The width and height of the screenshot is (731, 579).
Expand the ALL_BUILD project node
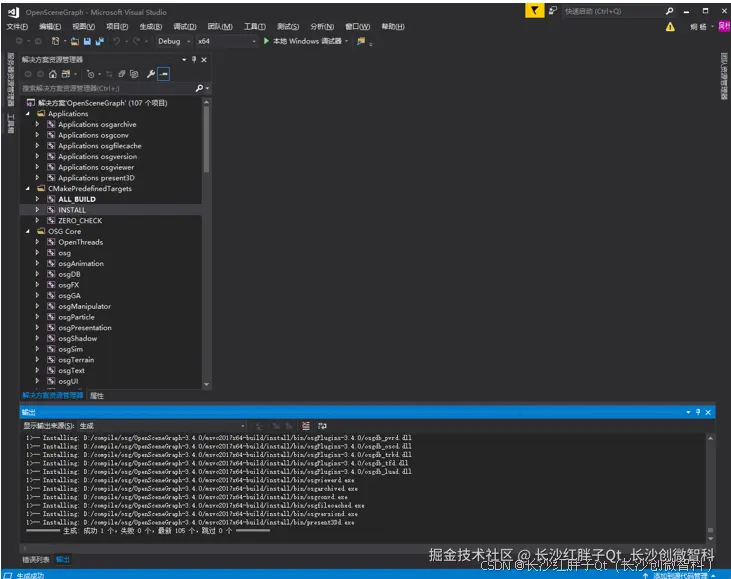tap(37, 199)
